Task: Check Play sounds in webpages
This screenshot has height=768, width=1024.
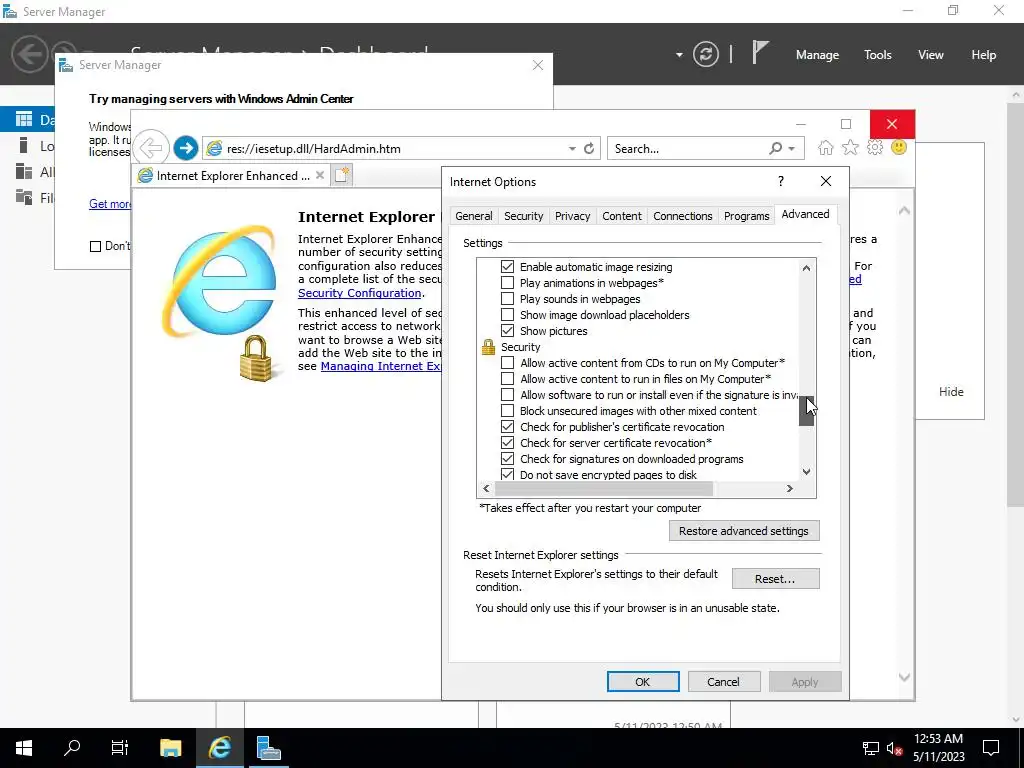Action: coord(507,298)
